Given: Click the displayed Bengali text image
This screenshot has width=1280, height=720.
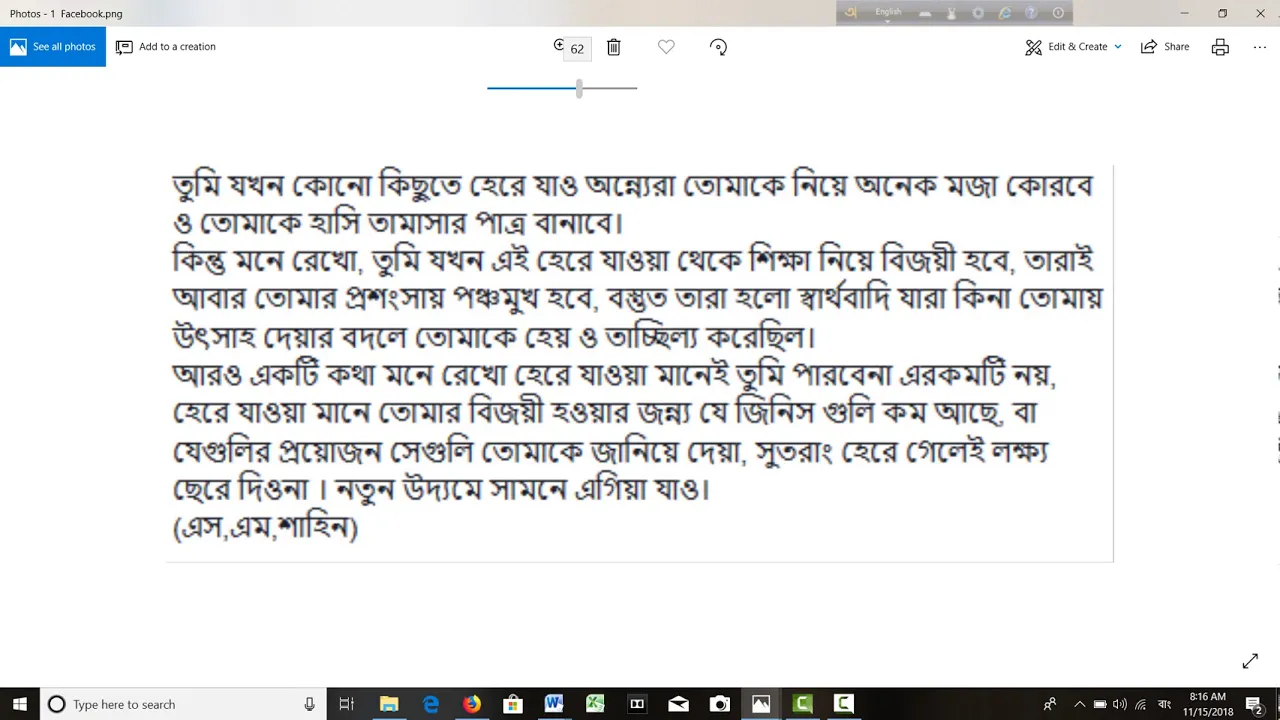Looking at the screenshot, I should pos(640,364).
